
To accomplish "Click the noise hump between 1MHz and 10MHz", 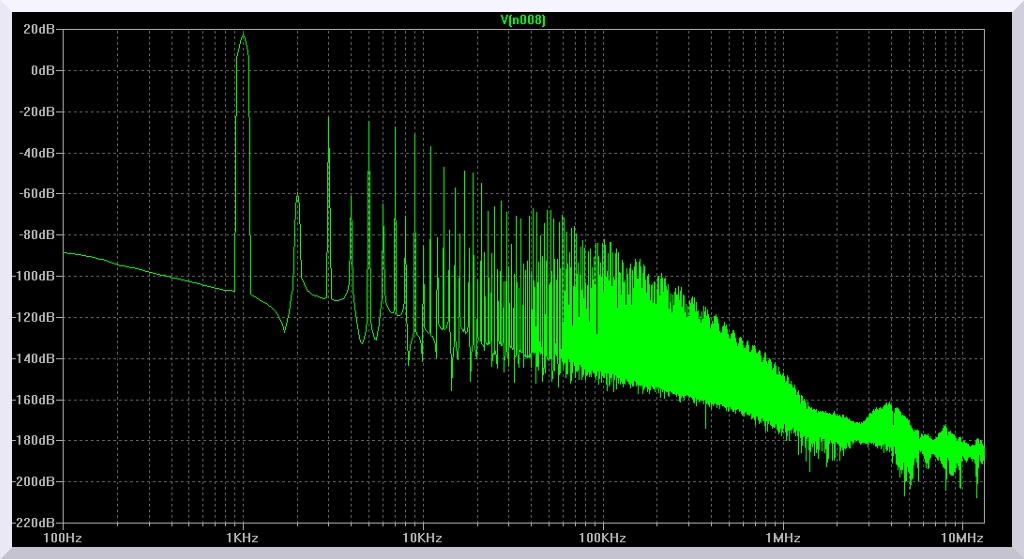I will [886, 408].
